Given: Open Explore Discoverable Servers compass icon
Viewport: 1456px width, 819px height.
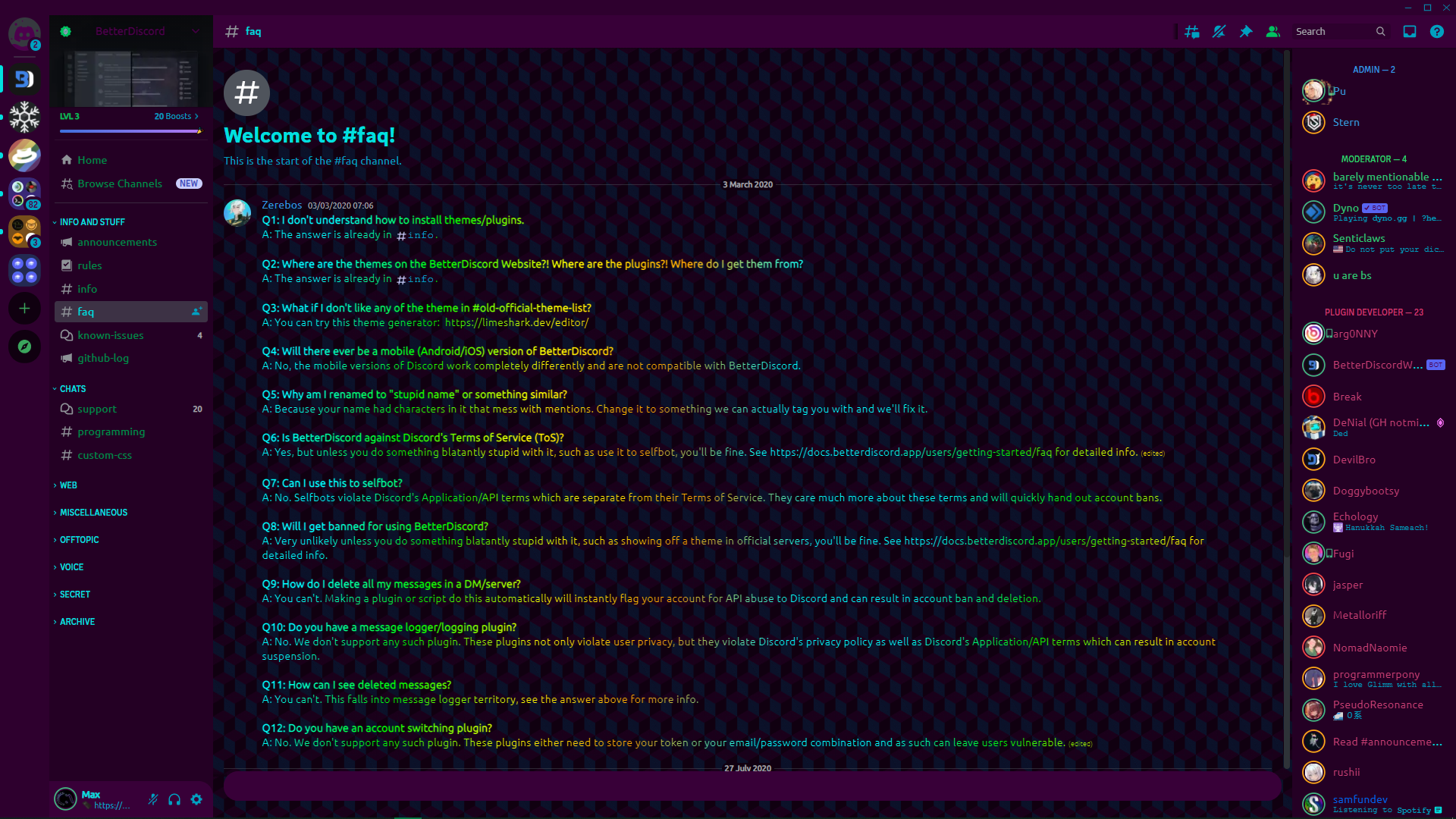Looking at the screenshot, I should tap(24, 347).
